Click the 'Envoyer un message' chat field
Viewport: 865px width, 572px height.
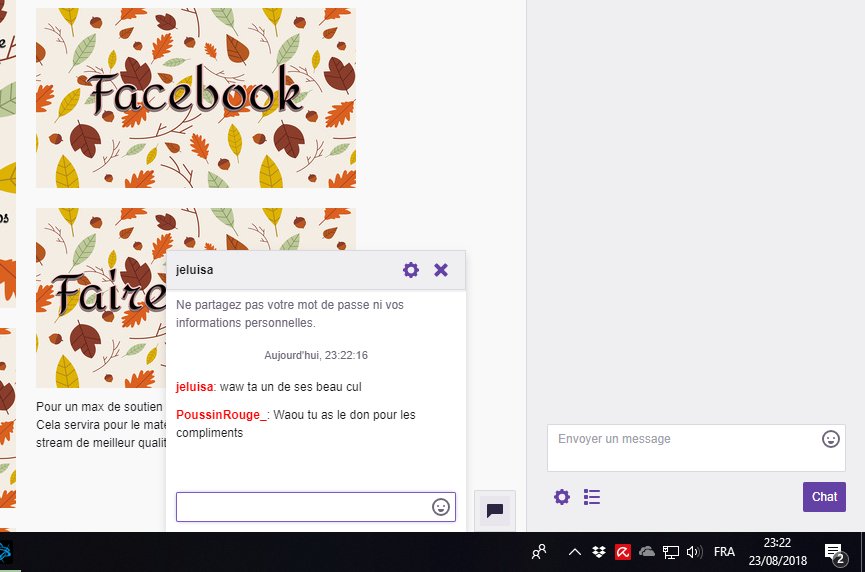pyautogui.click(x=696, y=448)
